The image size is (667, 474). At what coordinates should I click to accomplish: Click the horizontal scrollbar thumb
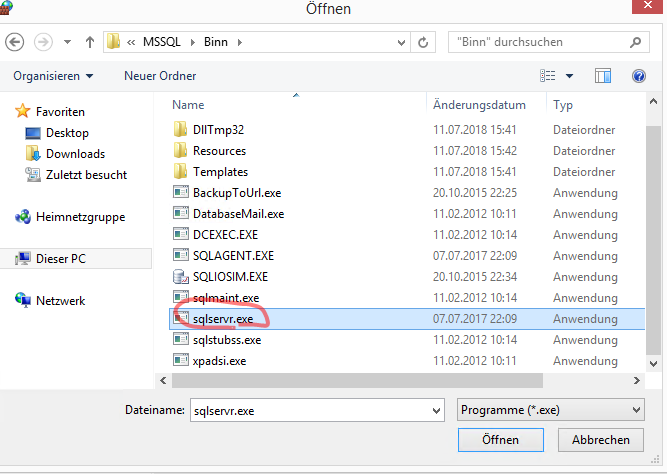tap(357, 380)
